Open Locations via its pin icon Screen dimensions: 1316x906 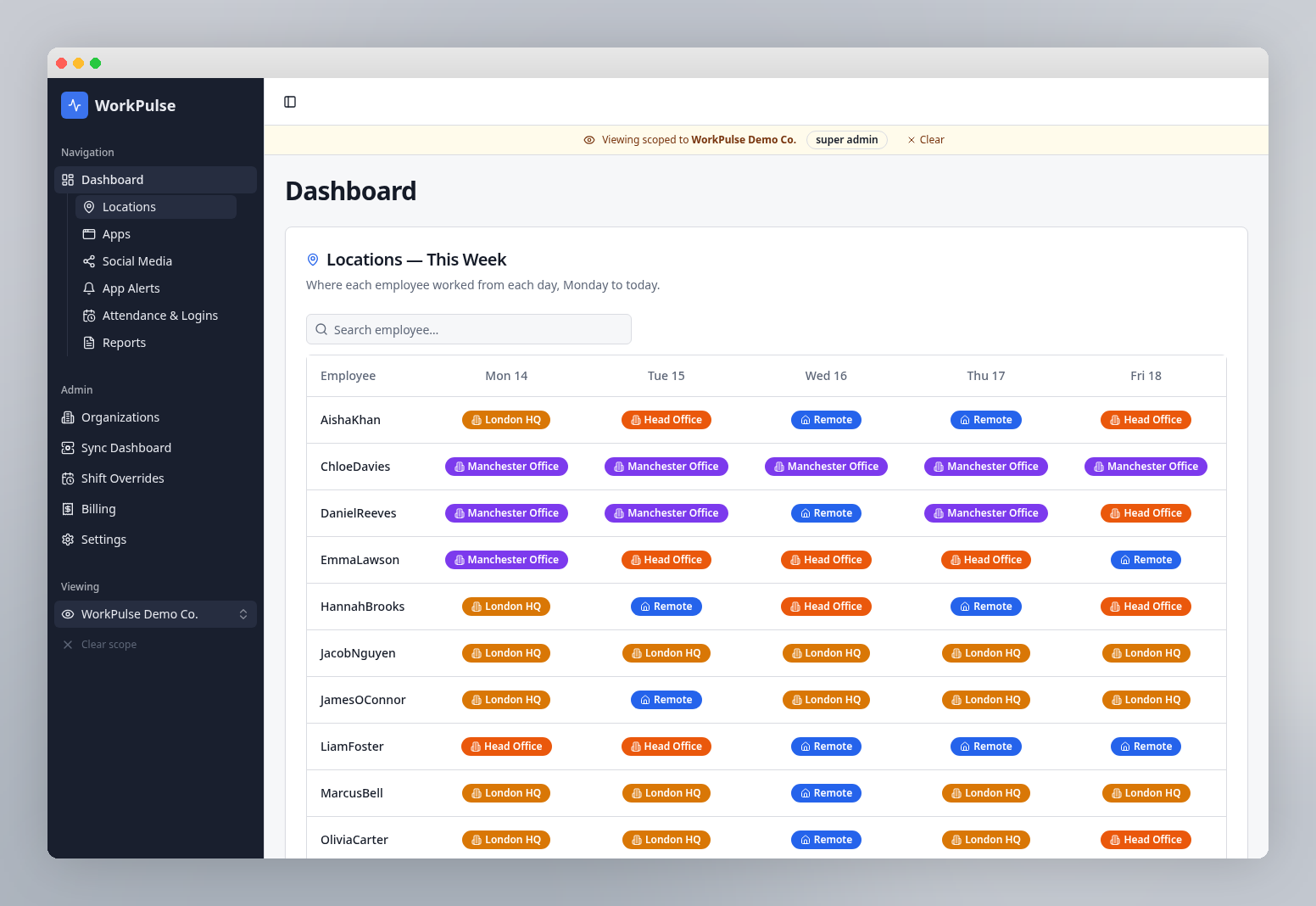(89, 207)
